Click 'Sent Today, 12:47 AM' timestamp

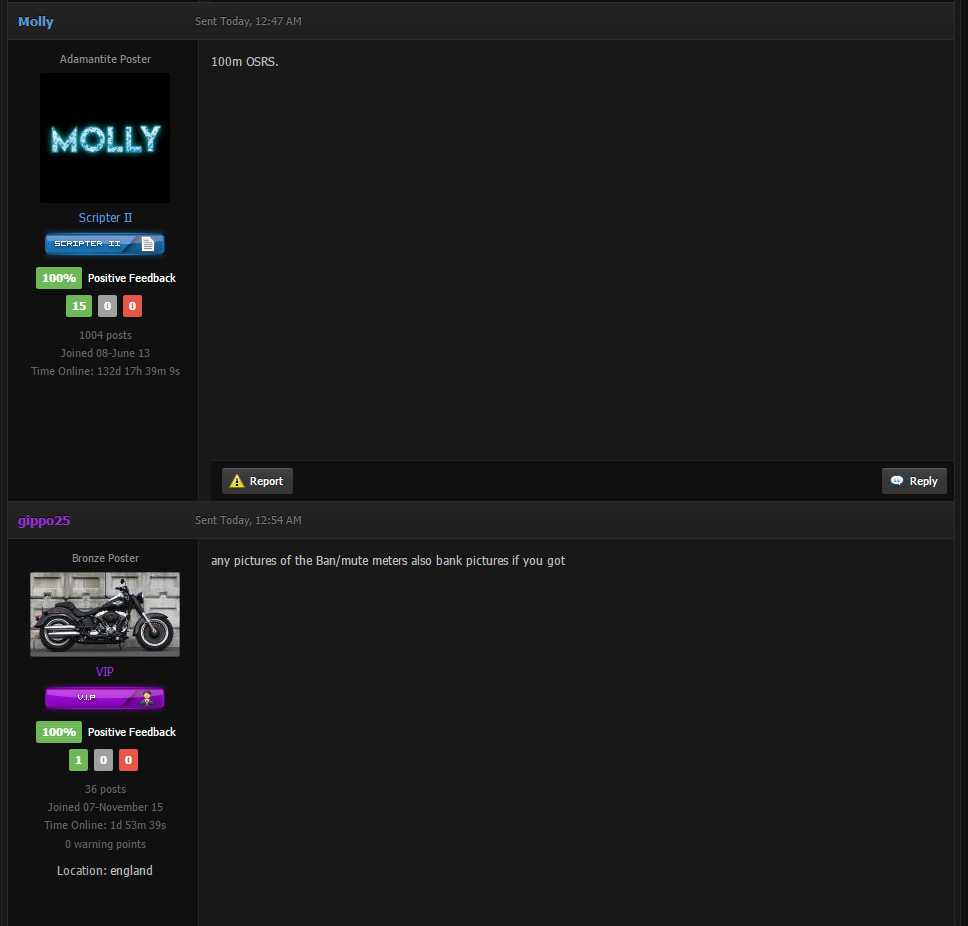(x=248, y=21)
